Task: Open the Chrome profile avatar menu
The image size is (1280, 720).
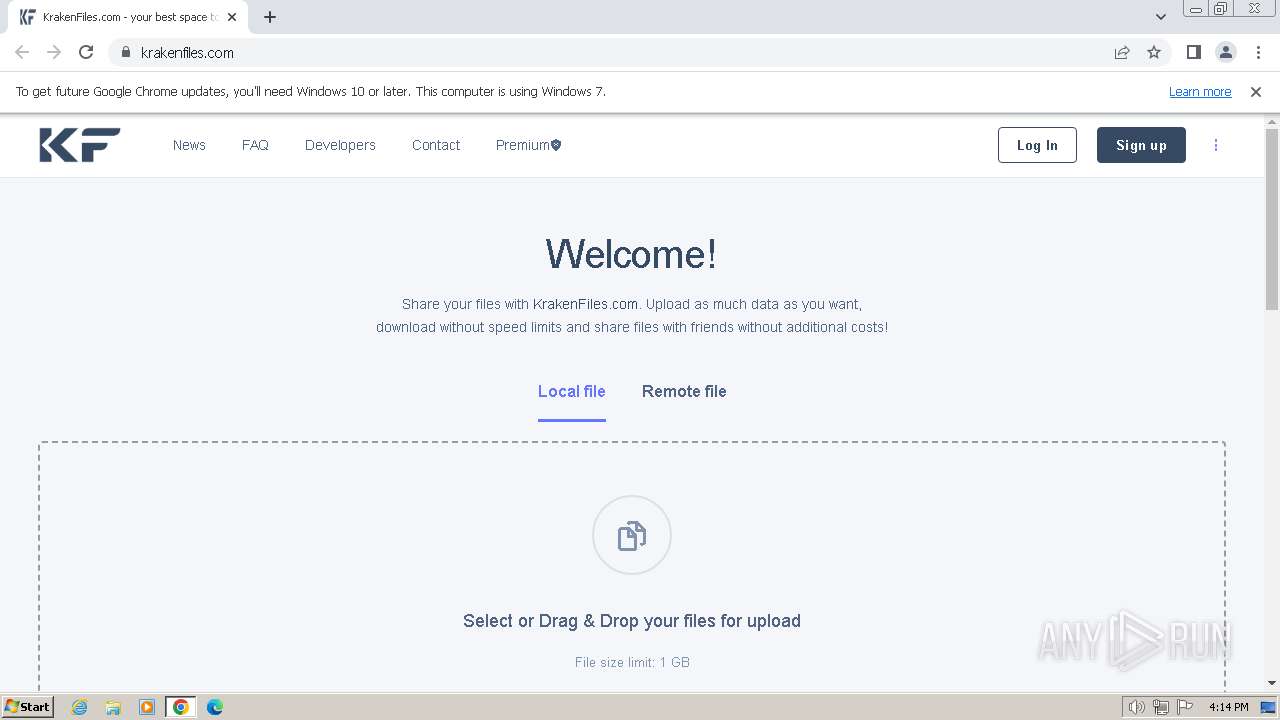Action: [x=1226, y=52]
